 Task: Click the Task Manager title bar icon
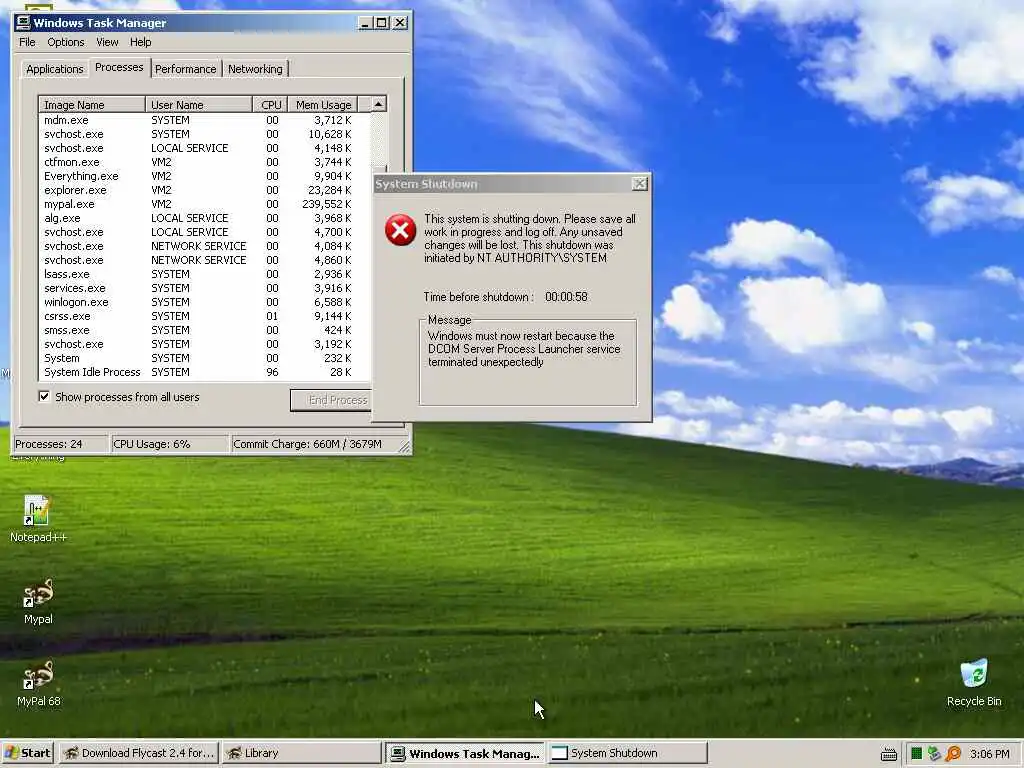pyautogui.click(x=23, y=23)
